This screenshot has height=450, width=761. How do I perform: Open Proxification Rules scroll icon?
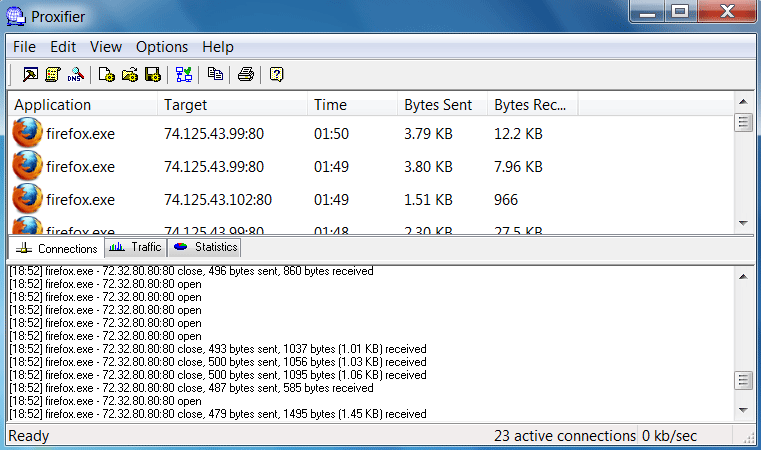[x=53, y=74]
